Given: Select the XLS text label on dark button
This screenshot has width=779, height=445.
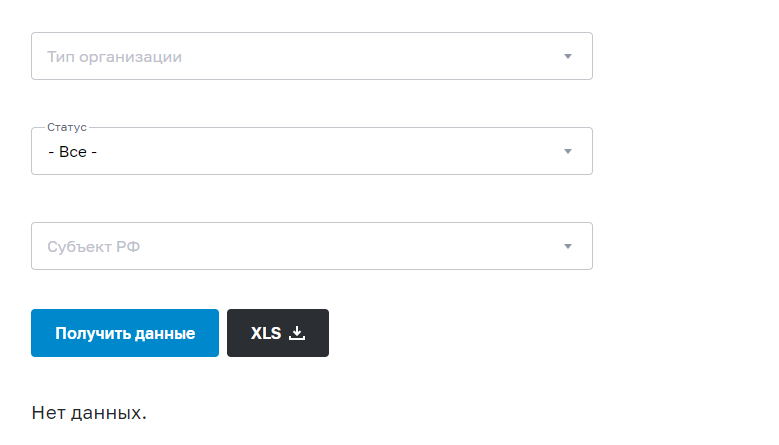Looking at the screenshot, I should [266, 333].
